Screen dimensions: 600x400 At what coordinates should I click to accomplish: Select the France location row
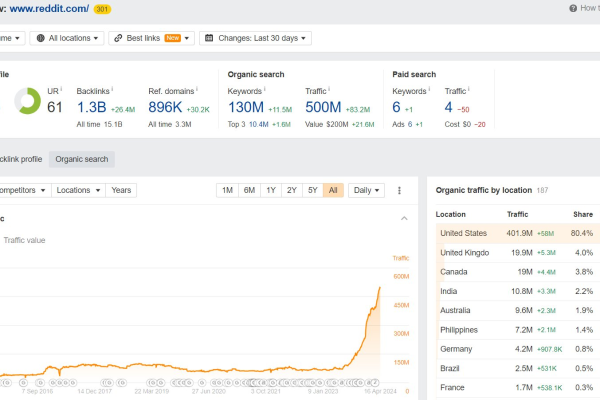[518, 388]
